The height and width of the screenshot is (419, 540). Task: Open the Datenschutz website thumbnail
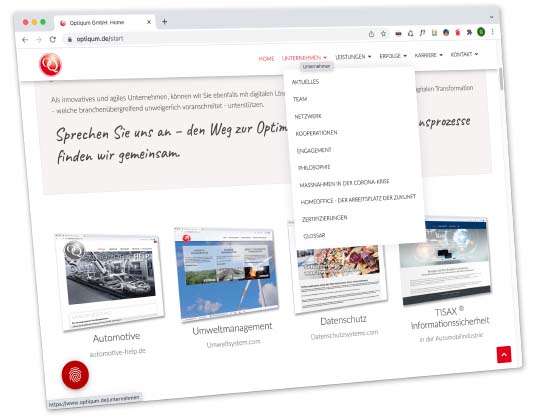pos(341,278)
